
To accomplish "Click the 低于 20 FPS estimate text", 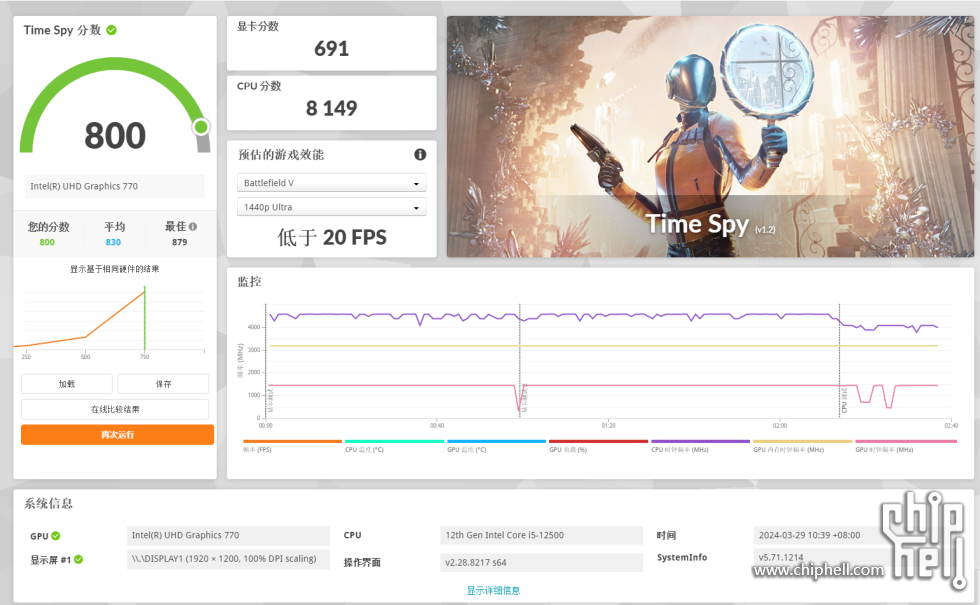I will (332, 238).
